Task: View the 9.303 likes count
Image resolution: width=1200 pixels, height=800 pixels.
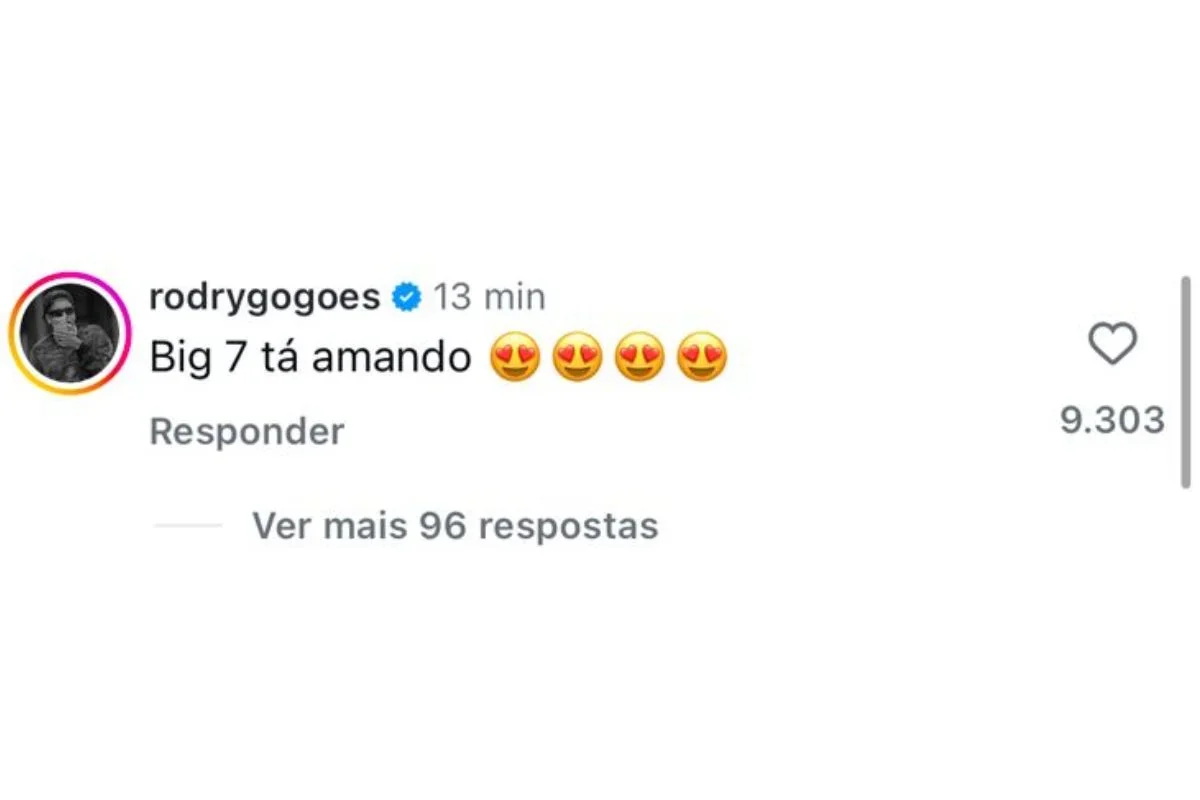Action: pyautogui.click(x=1112, y=420)
